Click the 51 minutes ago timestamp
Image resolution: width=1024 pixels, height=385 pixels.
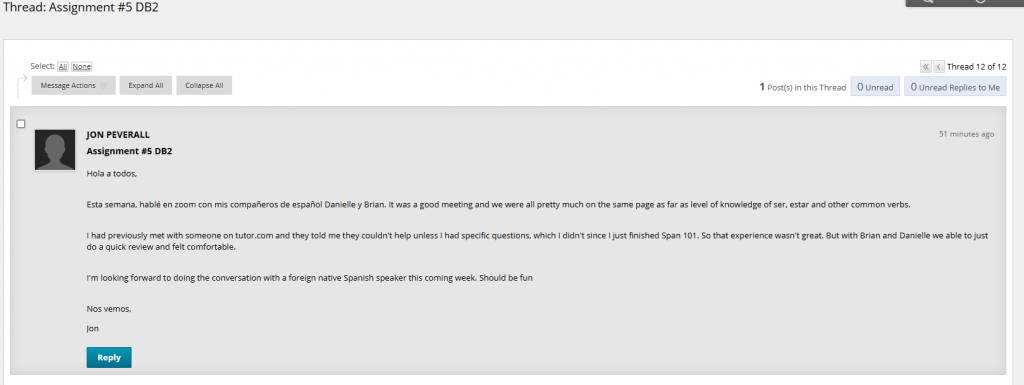click(967, 134)
